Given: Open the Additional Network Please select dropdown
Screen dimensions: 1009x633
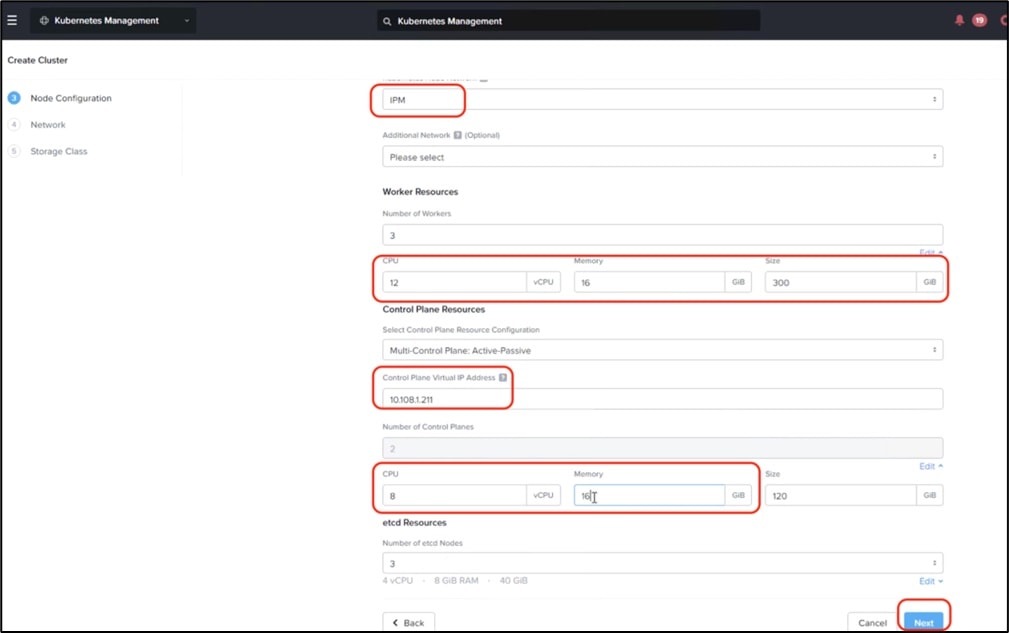Looking at the screenshot, I should [663, 157].
